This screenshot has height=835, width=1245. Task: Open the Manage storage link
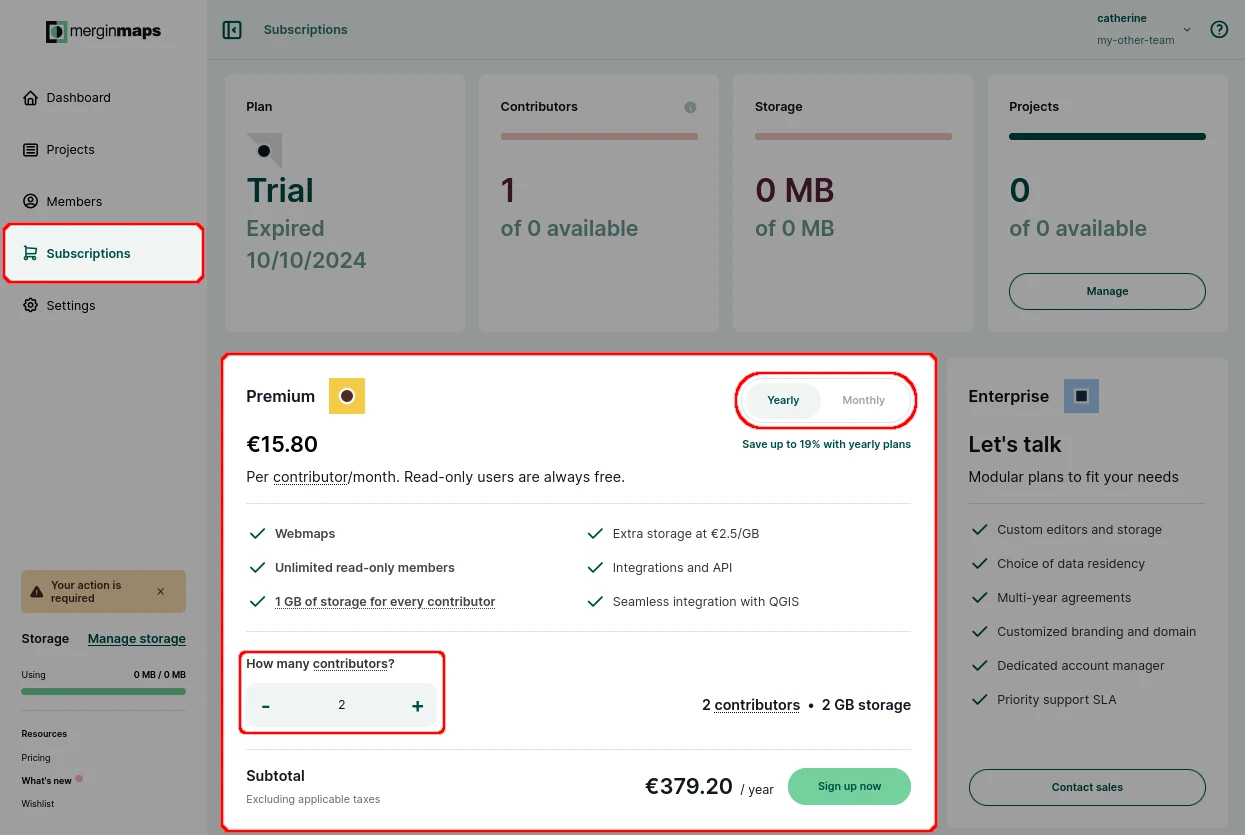point(136,638)
